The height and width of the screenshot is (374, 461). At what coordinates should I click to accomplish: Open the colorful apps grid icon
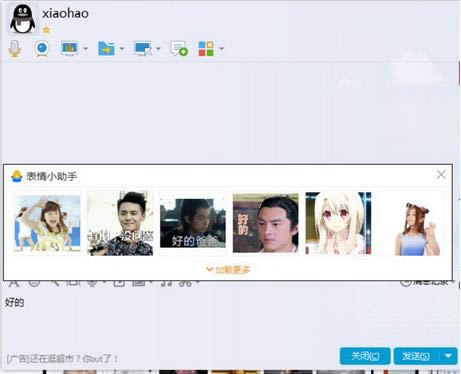pyautogui.click(x=206, y=49)
